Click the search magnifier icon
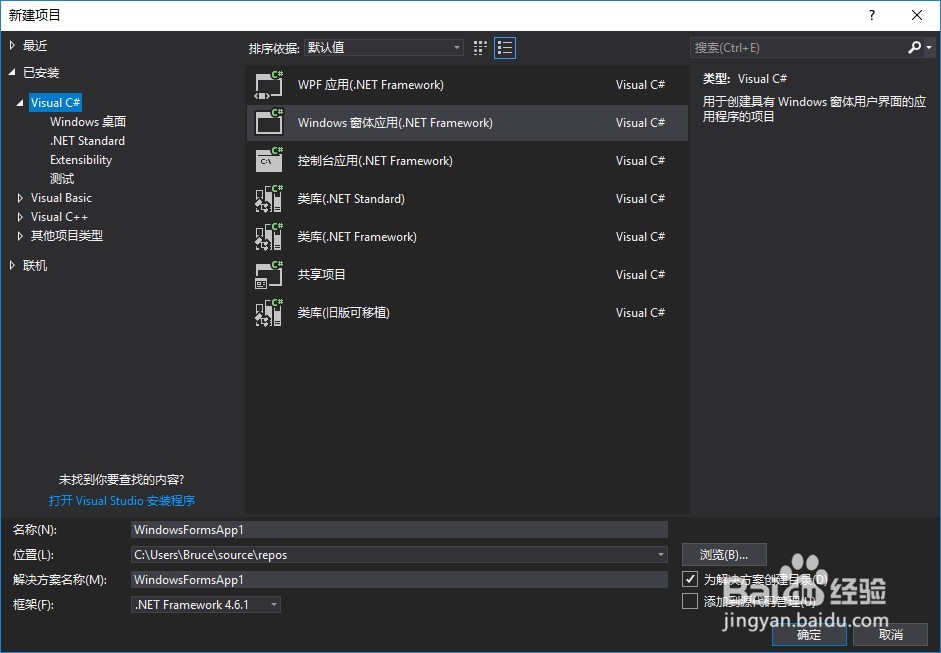Image resolution: width=941 pixels, height=653 pixels. pos(914,47)
